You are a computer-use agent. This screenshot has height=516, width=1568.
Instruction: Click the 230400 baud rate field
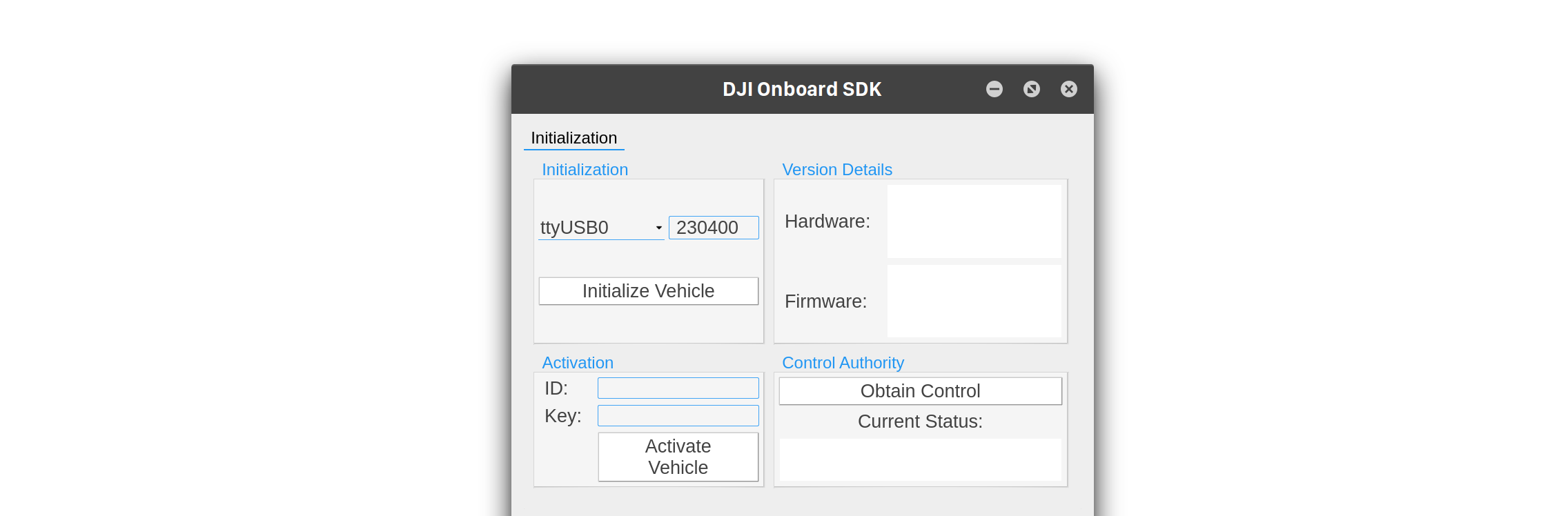pyautogui.click(x=714, y=228)
